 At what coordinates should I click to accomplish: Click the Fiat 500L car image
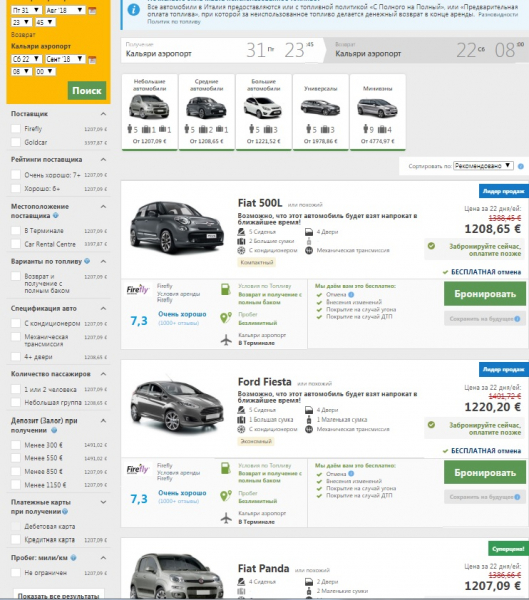pyautogui.click(x=177, y=228)
